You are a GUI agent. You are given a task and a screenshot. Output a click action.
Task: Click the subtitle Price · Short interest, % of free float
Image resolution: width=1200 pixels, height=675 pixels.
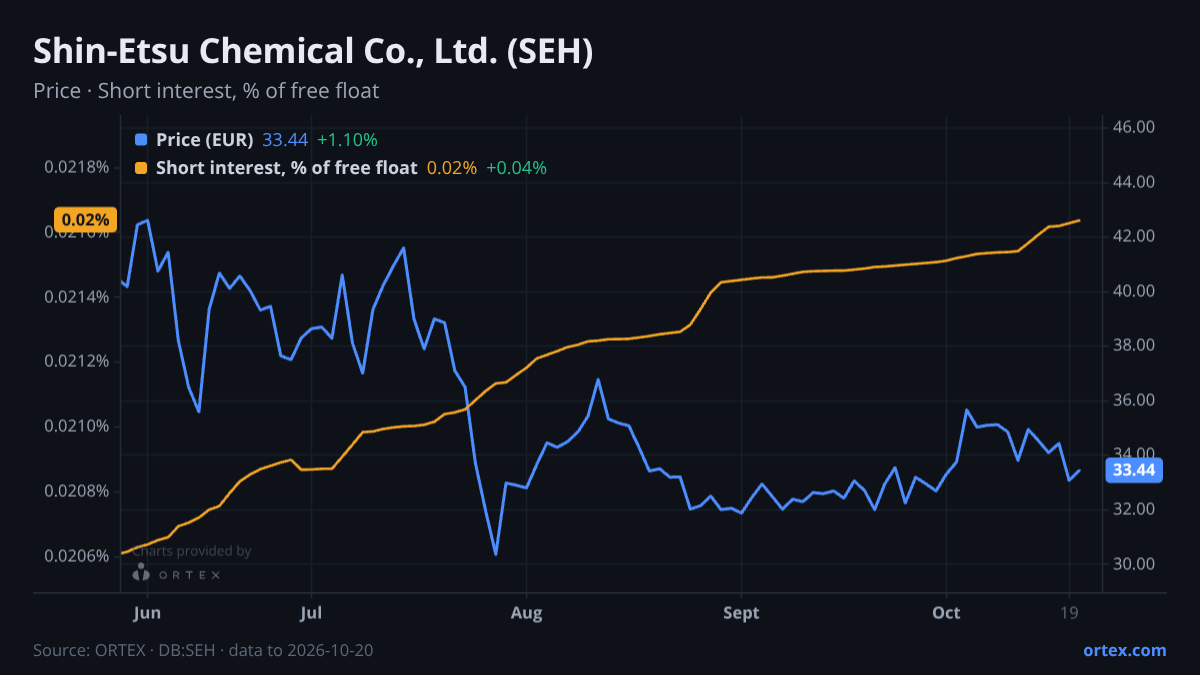[206, 91]
